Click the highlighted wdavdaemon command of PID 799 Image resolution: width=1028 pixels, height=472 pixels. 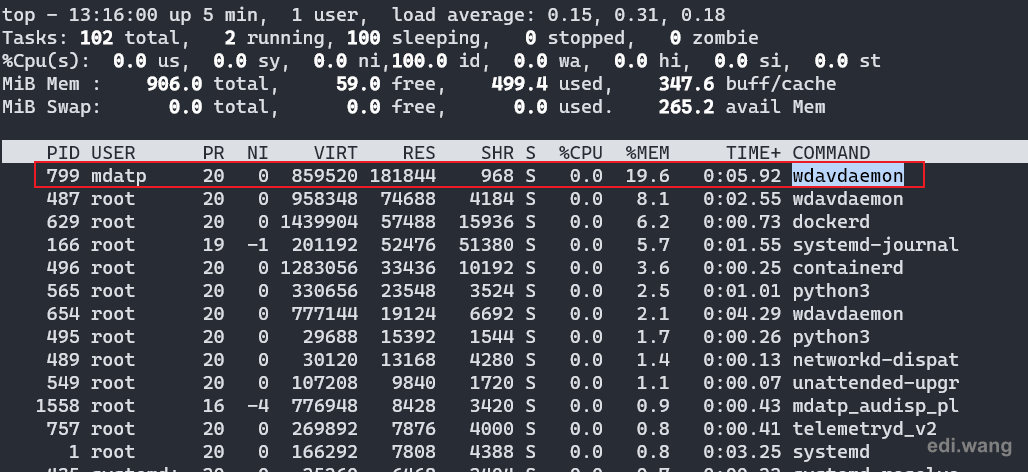click(x=848, y=176)
